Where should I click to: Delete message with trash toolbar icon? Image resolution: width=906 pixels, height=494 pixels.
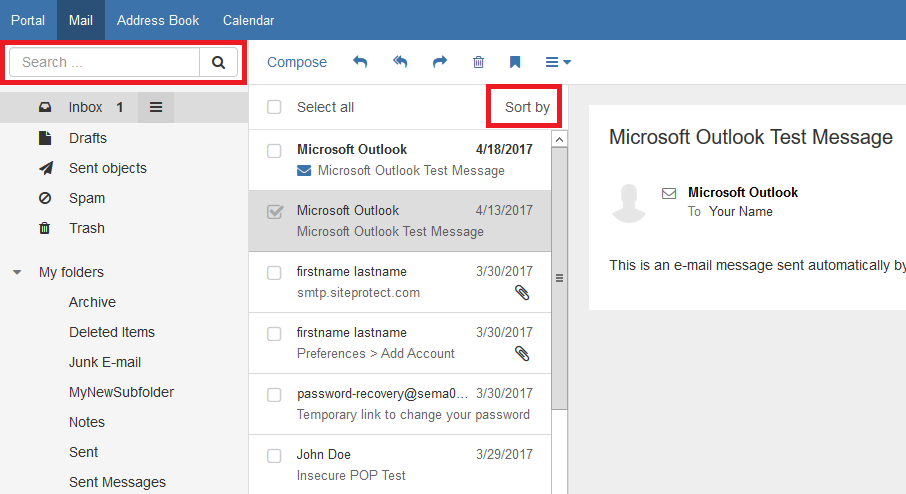click(x=478, y=62)
